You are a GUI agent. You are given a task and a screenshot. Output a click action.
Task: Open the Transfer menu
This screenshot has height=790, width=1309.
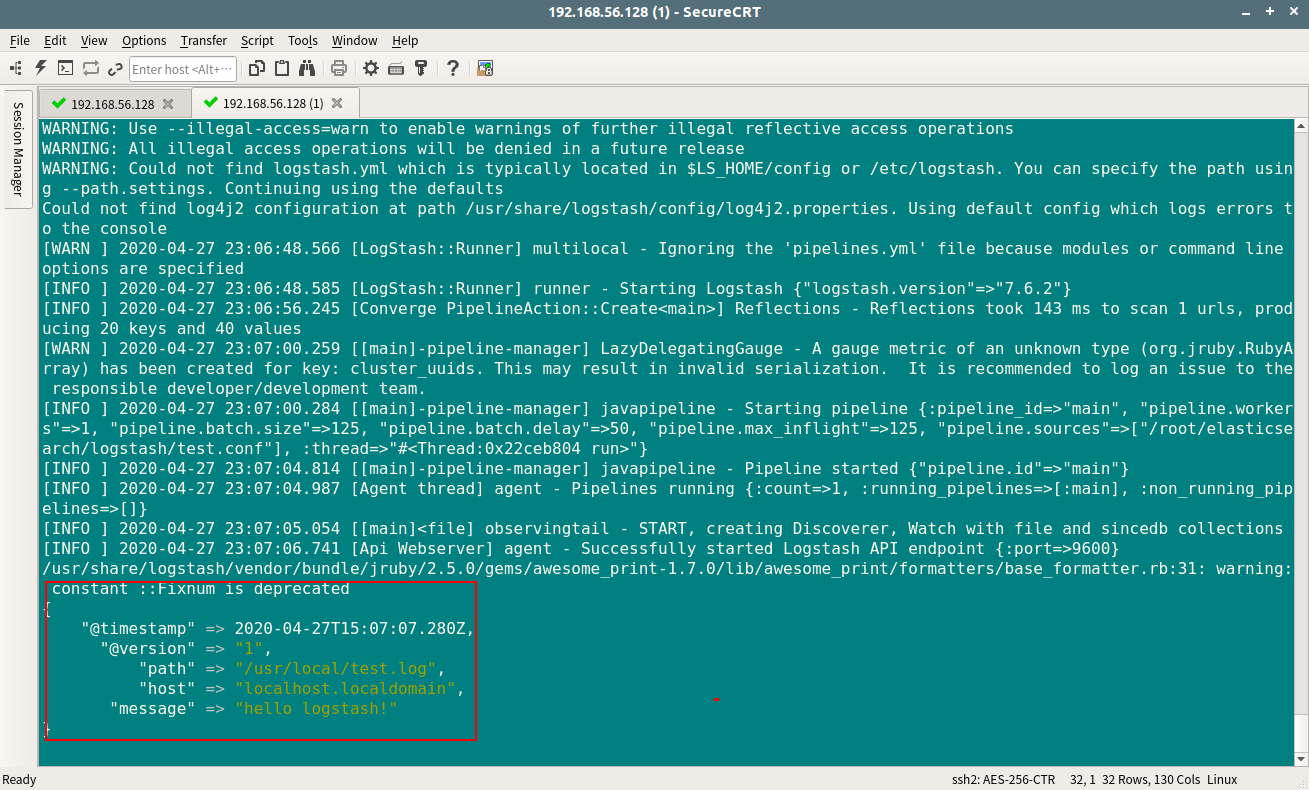[203, 41]
